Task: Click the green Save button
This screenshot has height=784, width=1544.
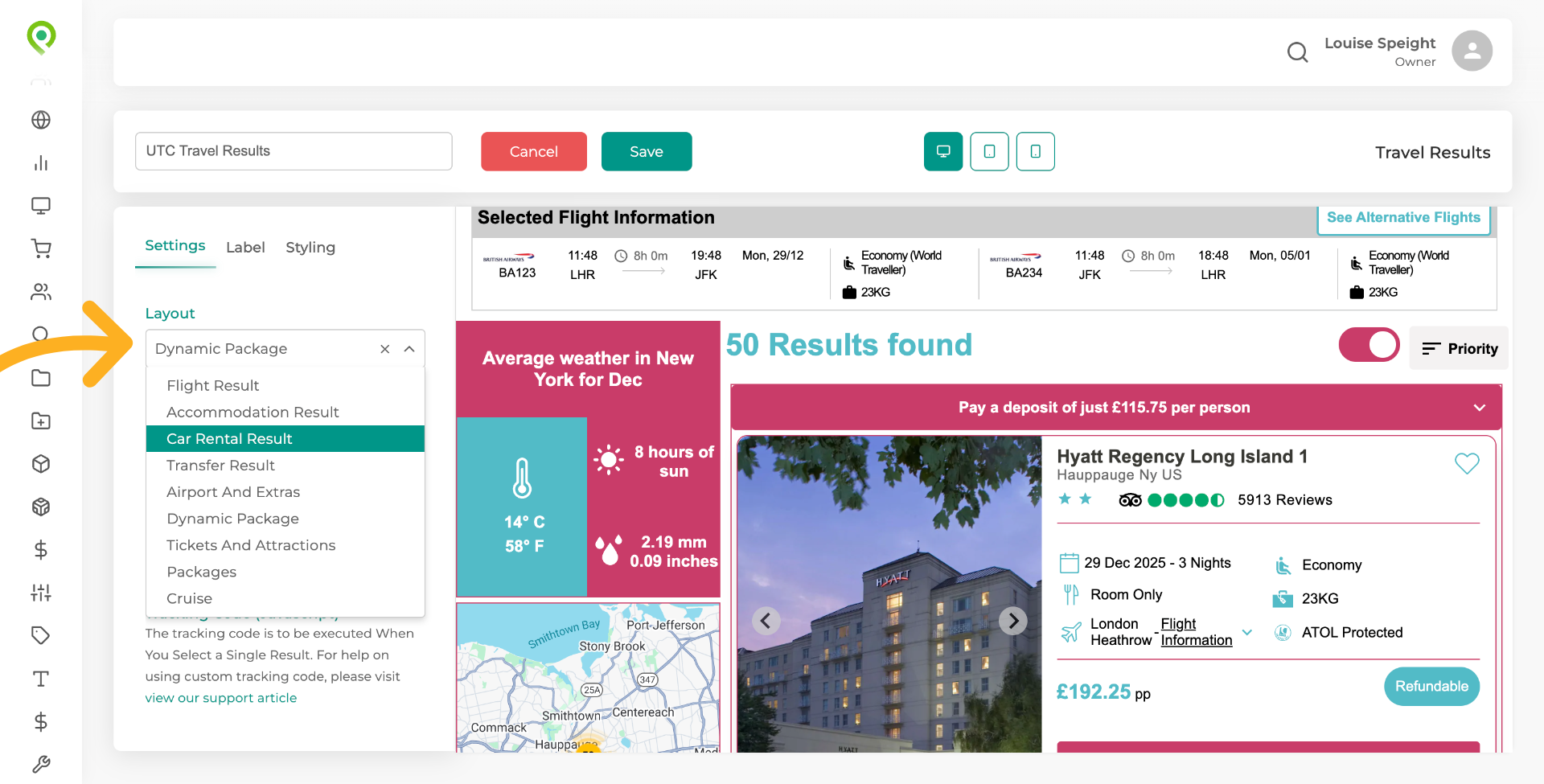Action: (647, 151)
